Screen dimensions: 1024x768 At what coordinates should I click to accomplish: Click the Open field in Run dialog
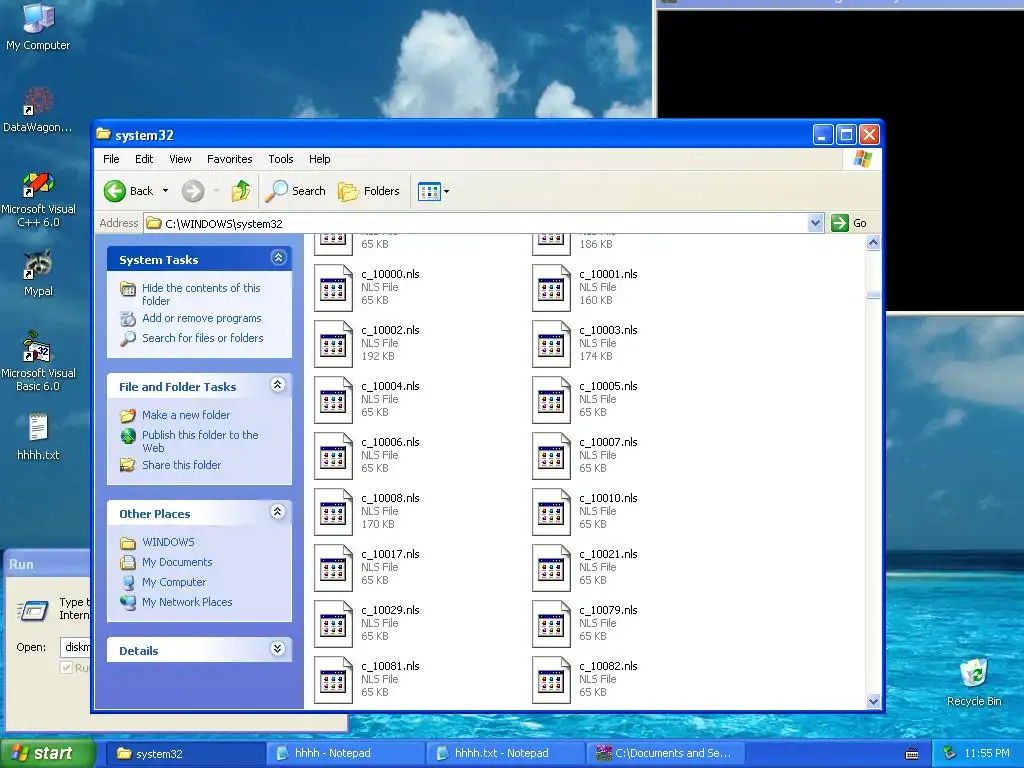(x=76, y=647)
